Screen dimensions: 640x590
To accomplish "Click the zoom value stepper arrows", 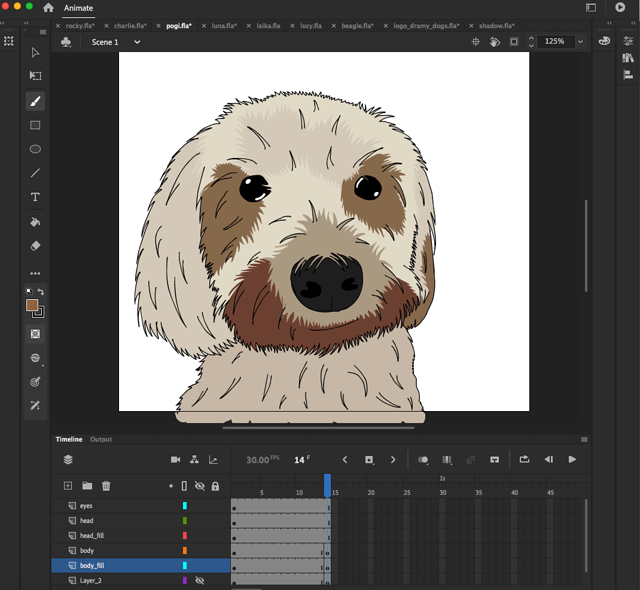I will (x=531, y=42).
